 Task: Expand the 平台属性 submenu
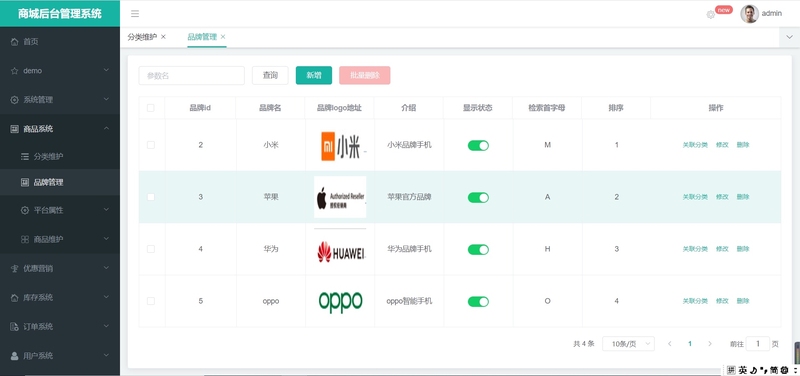point(106,209)
